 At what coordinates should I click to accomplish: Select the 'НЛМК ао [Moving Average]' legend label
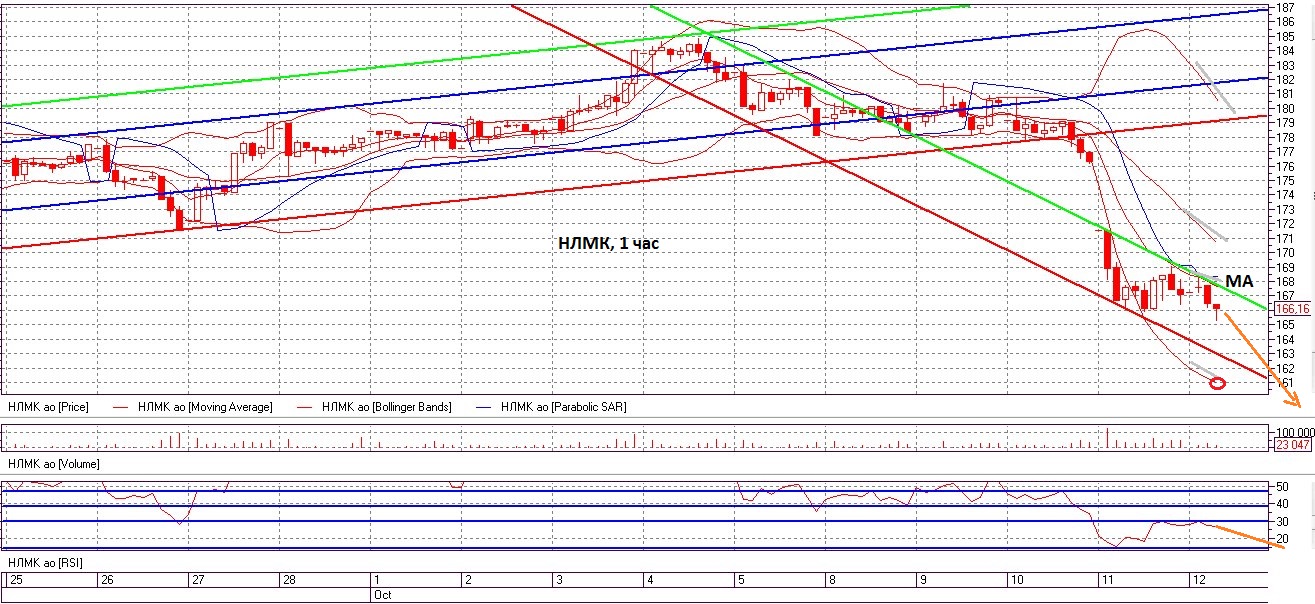point(205,407)
